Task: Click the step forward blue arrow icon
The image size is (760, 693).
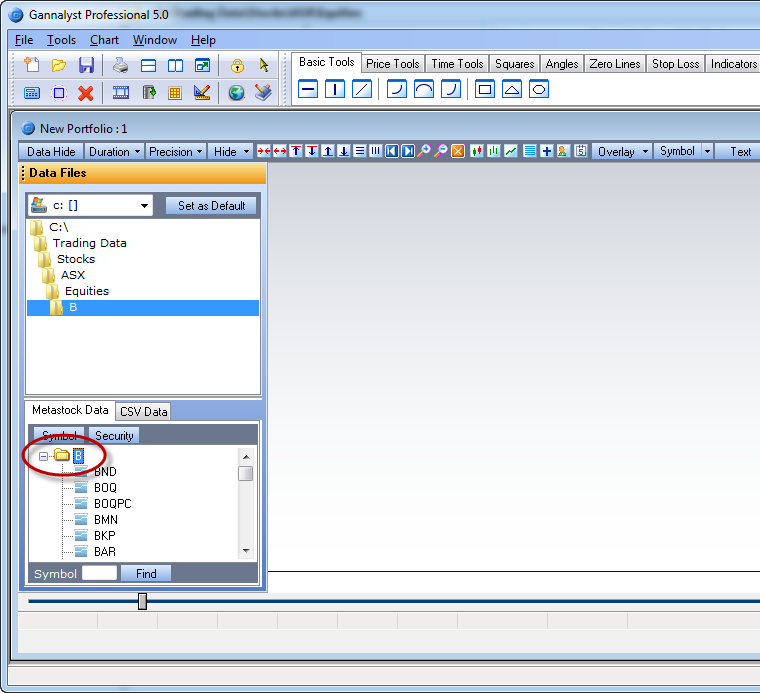Action: (x=408, y=151)
